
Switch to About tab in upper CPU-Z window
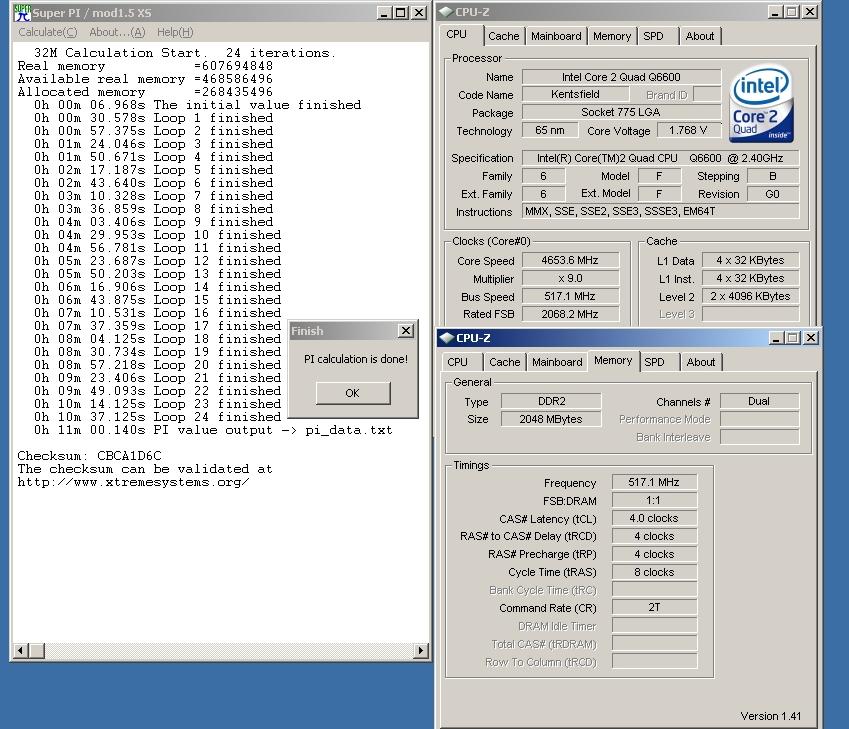700,36
